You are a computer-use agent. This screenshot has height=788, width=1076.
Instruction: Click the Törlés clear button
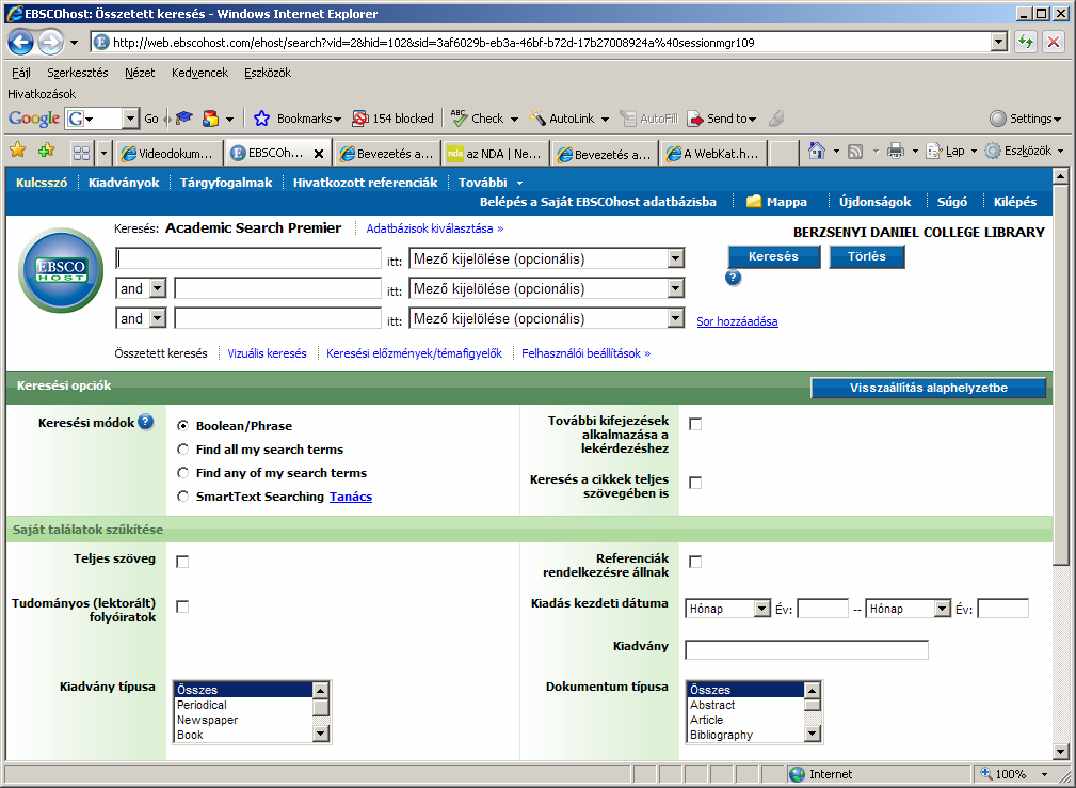(x=867, y=257)
